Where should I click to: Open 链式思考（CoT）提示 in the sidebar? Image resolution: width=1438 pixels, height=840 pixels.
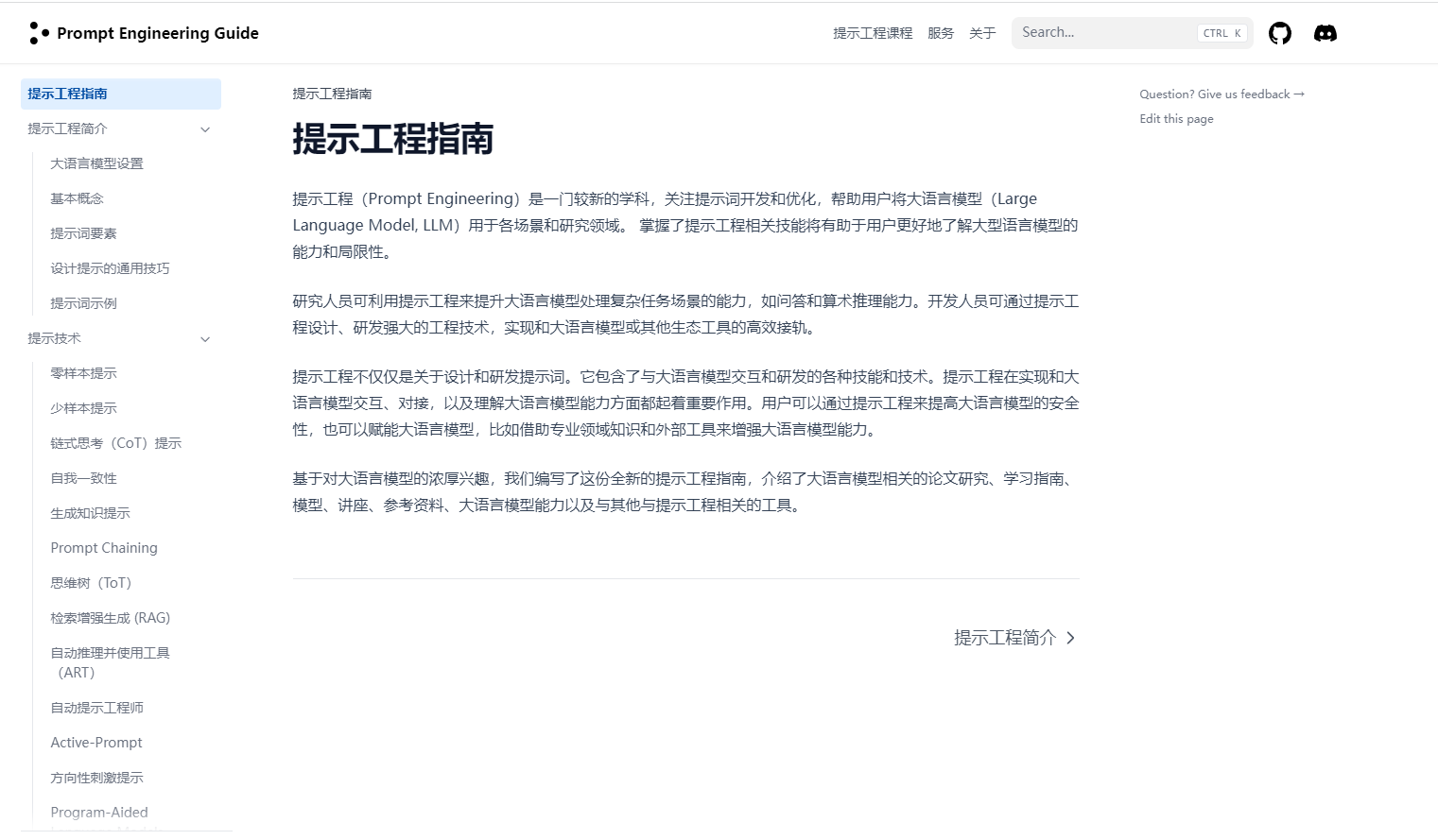pos(115,443)
